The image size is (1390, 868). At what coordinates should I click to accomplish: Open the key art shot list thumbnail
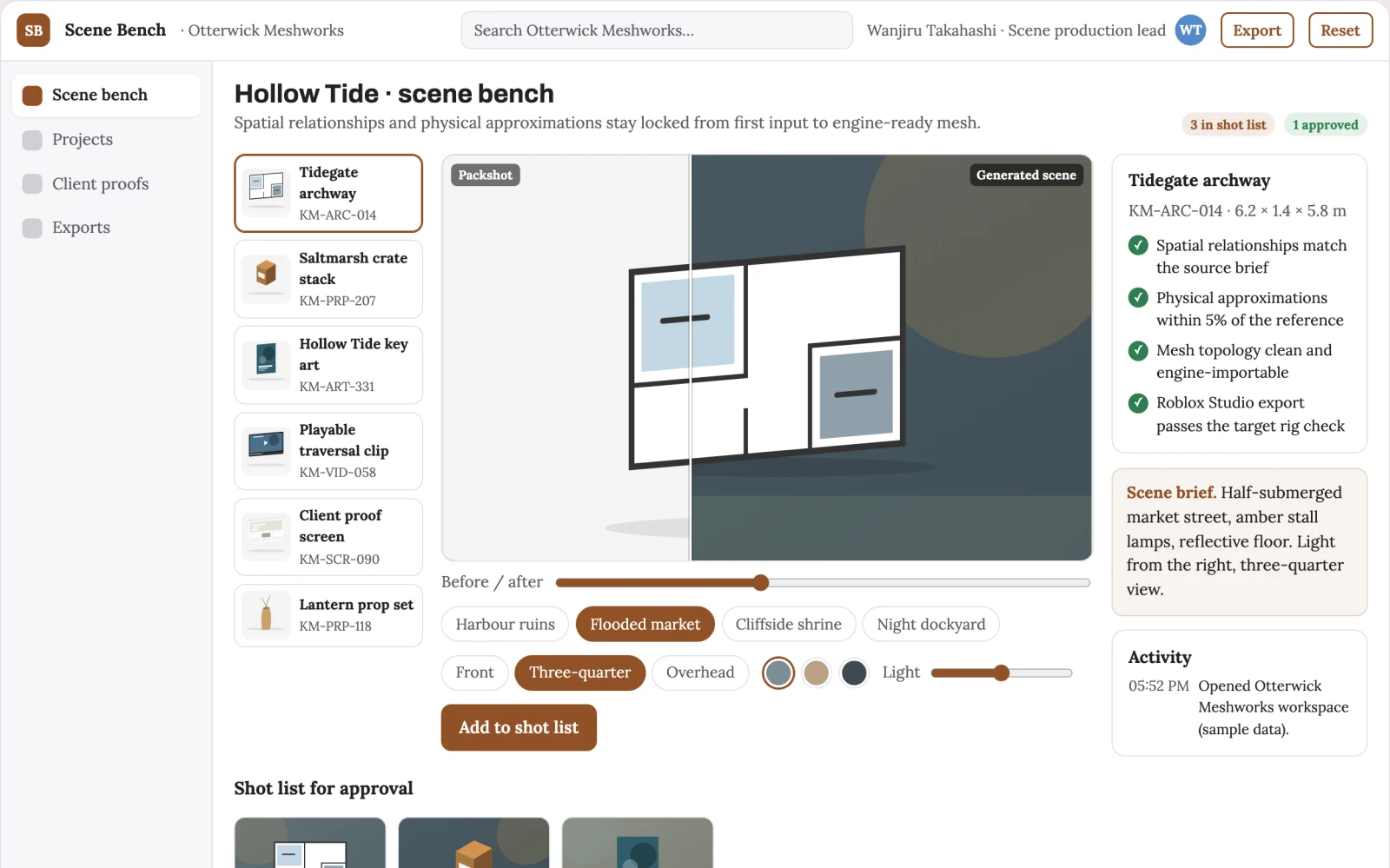click(x=638, y=843)
